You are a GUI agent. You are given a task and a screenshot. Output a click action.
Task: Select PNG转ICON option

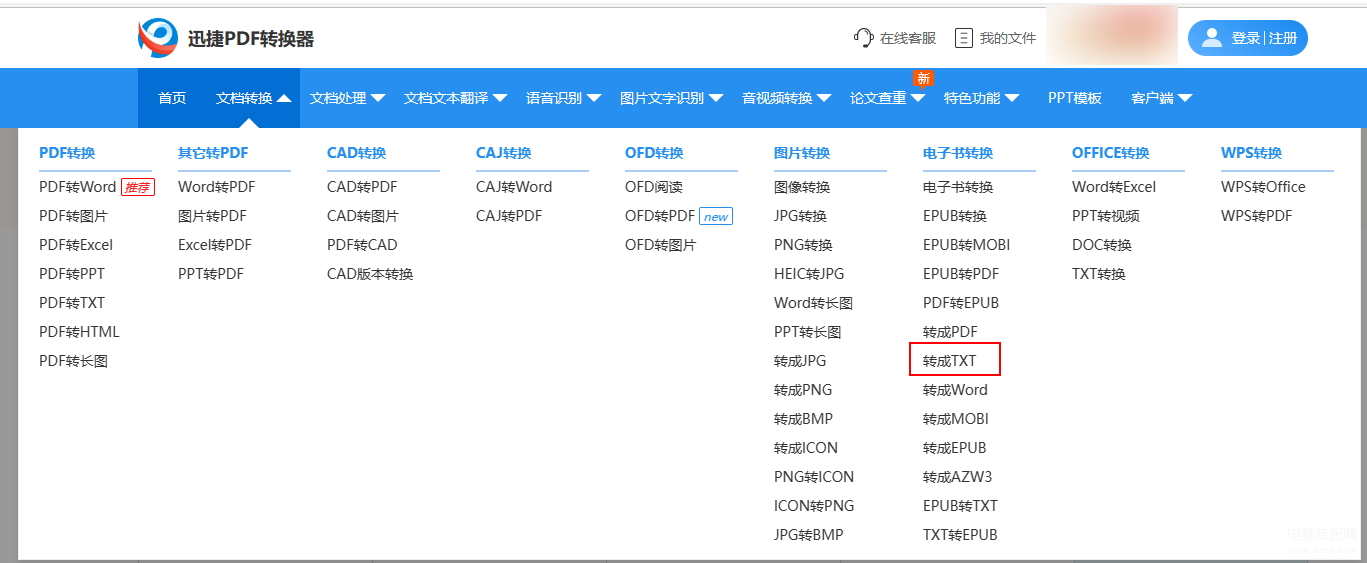tap(814, 477)
